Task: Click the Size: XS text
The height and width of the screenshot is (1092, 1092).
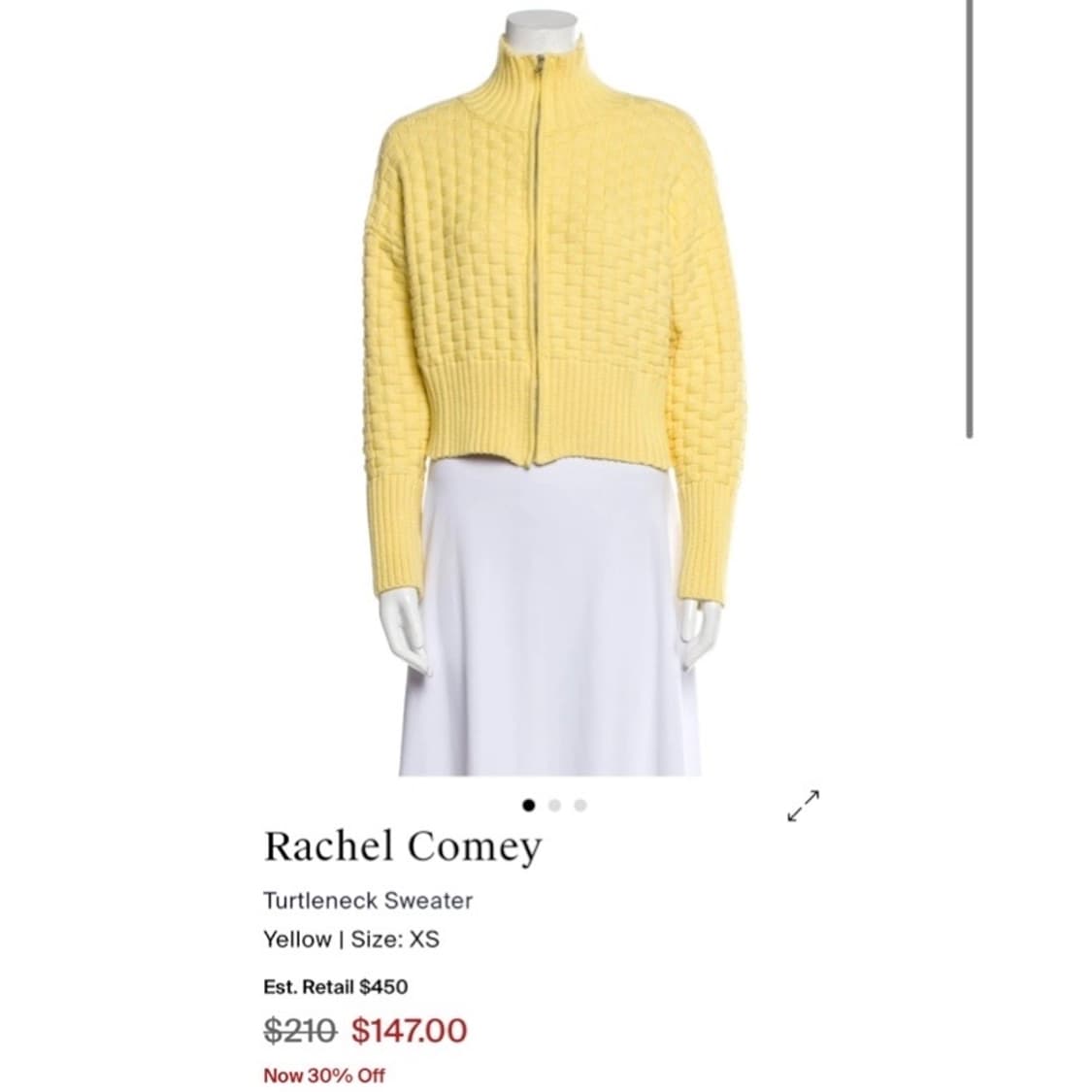Action: (x=395, y=939)
